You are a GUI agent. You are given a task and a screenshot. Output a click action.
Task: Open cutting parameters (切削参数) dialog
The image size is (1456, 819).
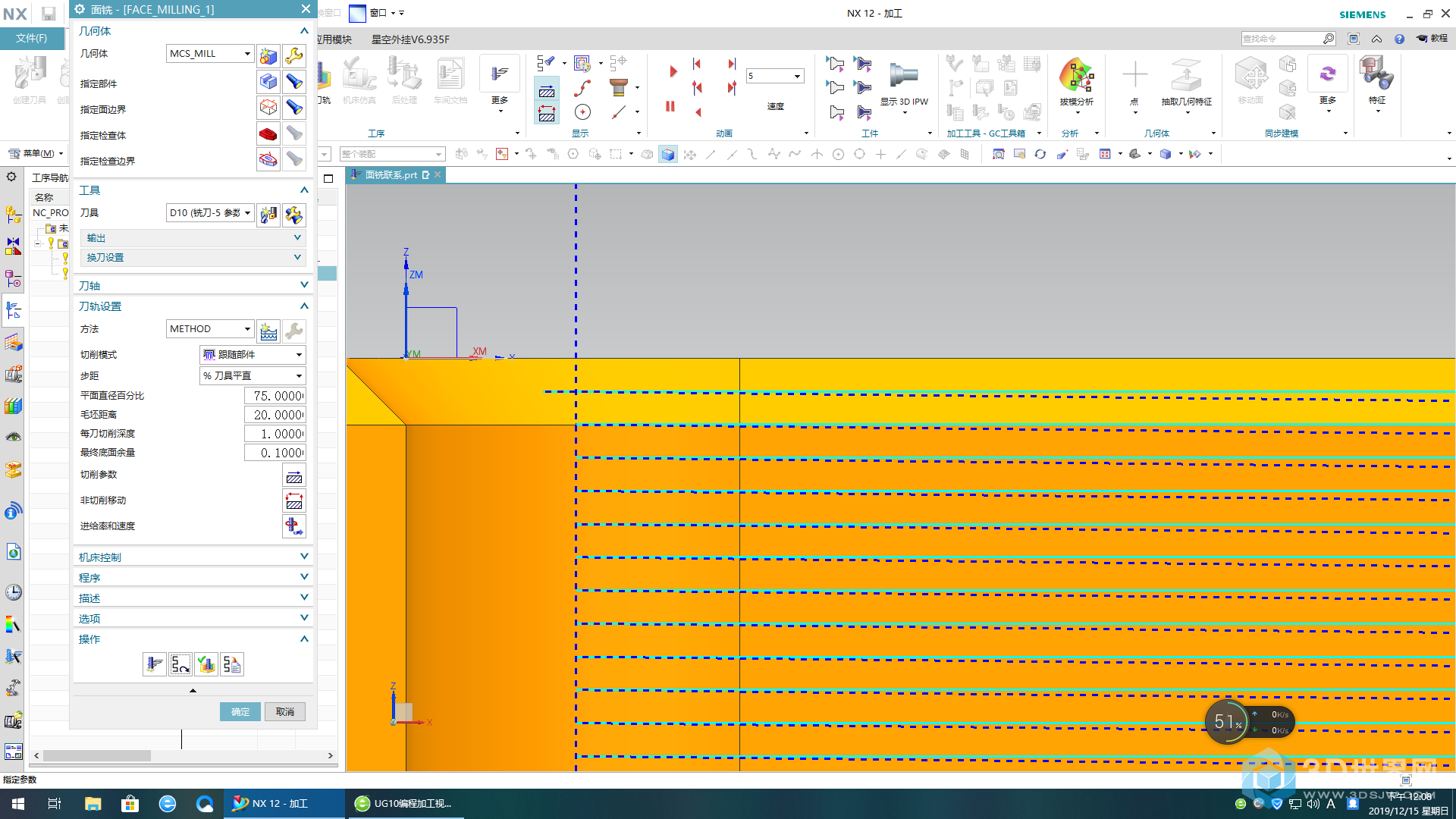[x=294, y=476]
